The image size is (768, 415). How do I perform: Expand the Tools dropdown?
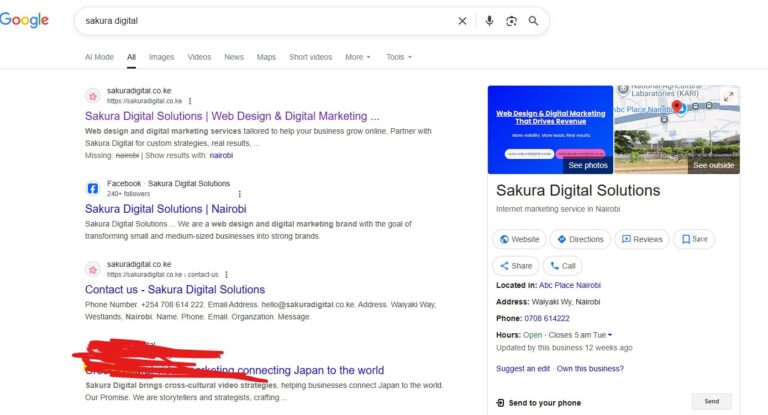pyautogui.click(x=399, y=57)
